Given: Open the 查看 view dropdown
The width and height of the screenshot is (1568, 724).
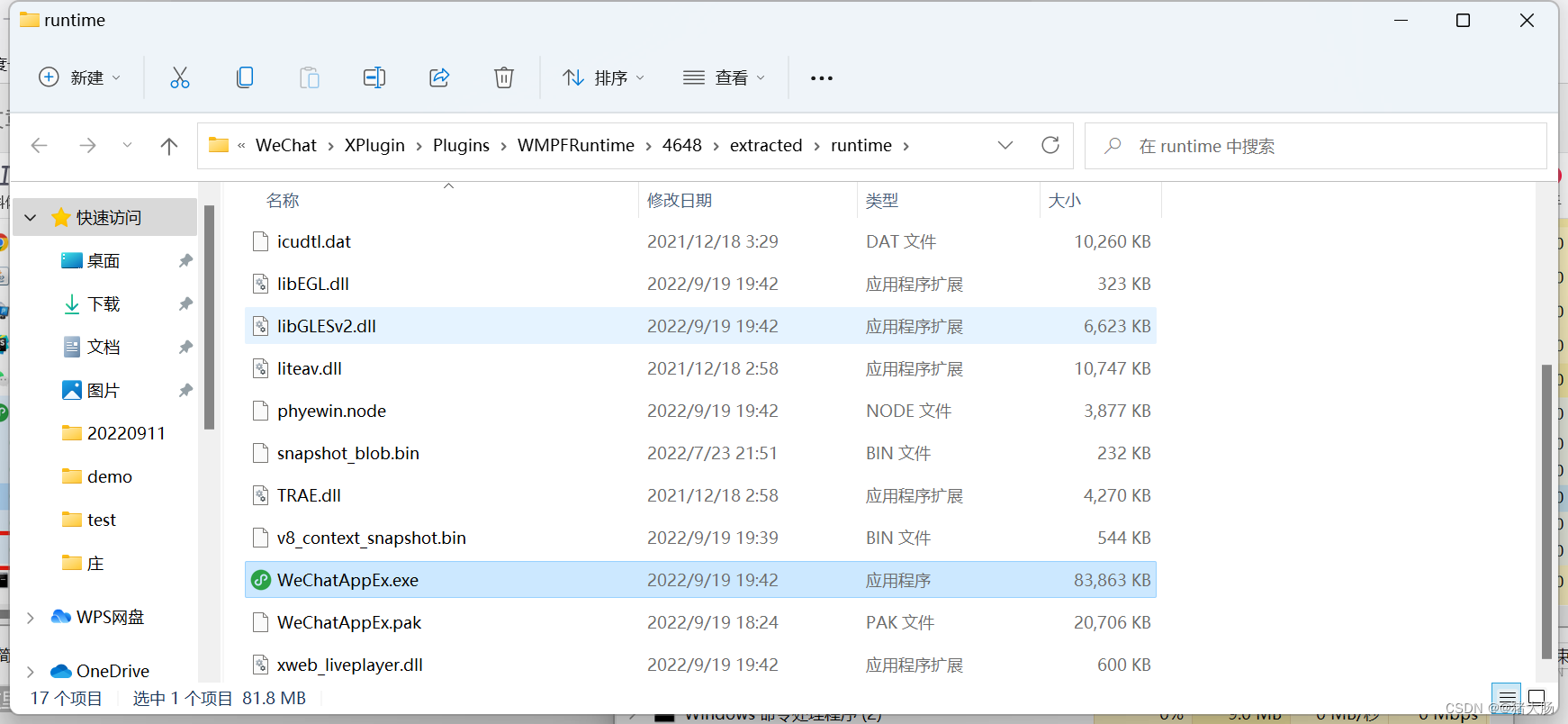Looking at the screenshot, I should [x=724, y=77].
